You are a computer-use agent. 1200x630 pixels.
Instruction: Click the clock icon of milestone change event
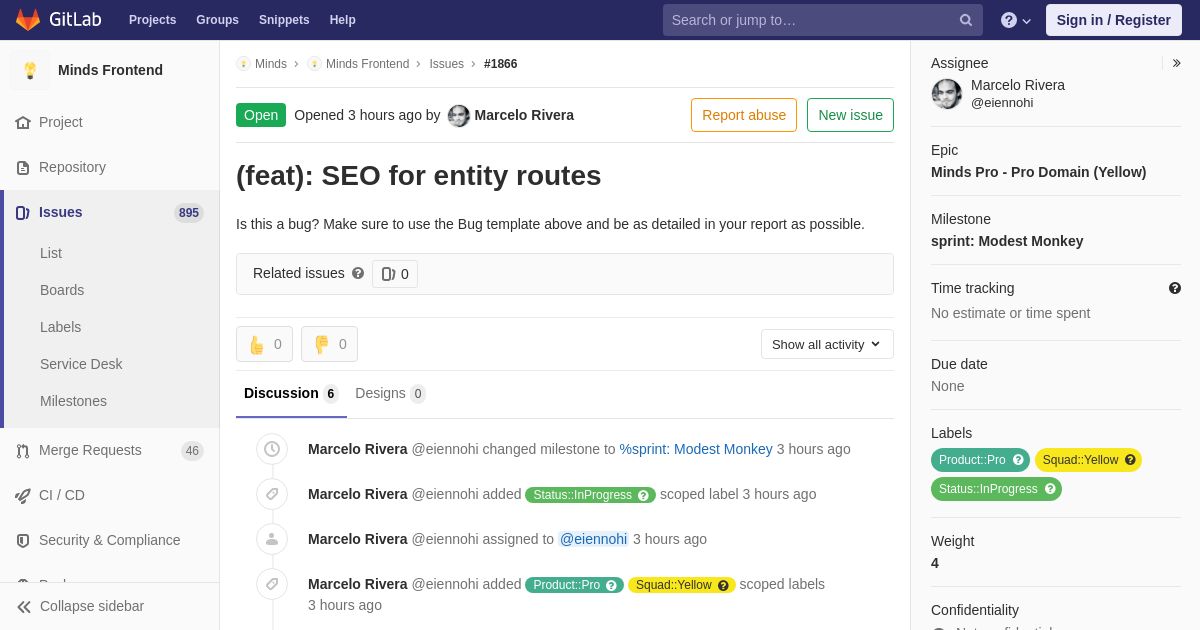tap(272, 449)
